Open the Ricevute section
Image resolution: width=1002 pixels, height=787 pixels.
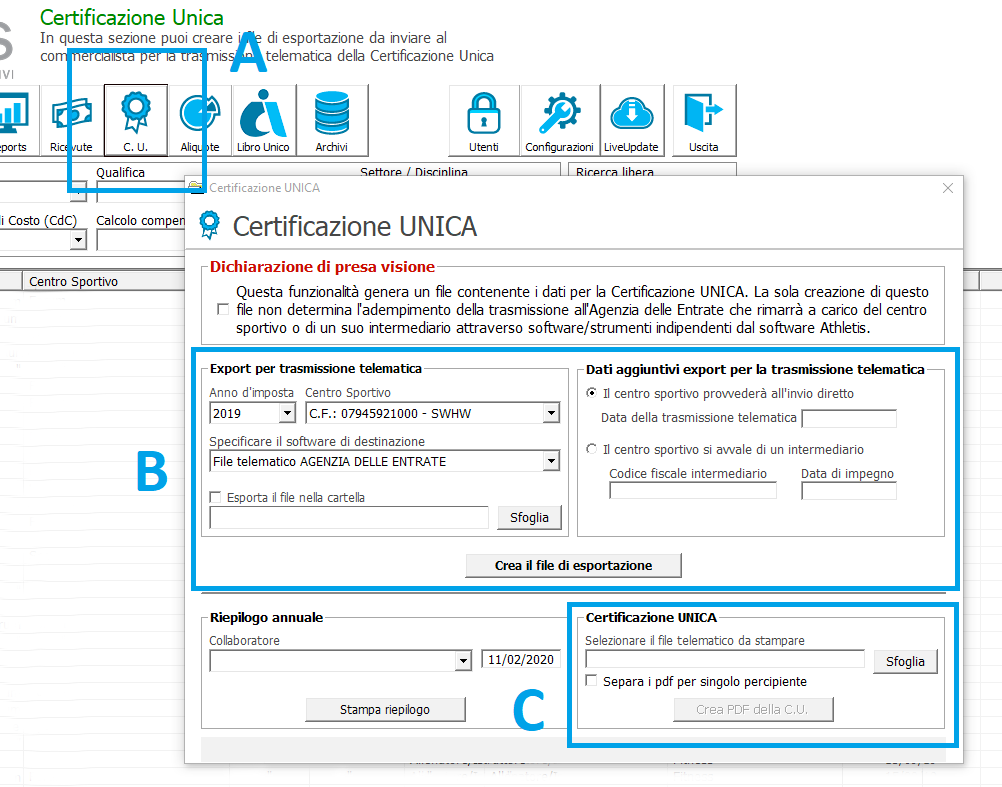click(x=71, y=120)
